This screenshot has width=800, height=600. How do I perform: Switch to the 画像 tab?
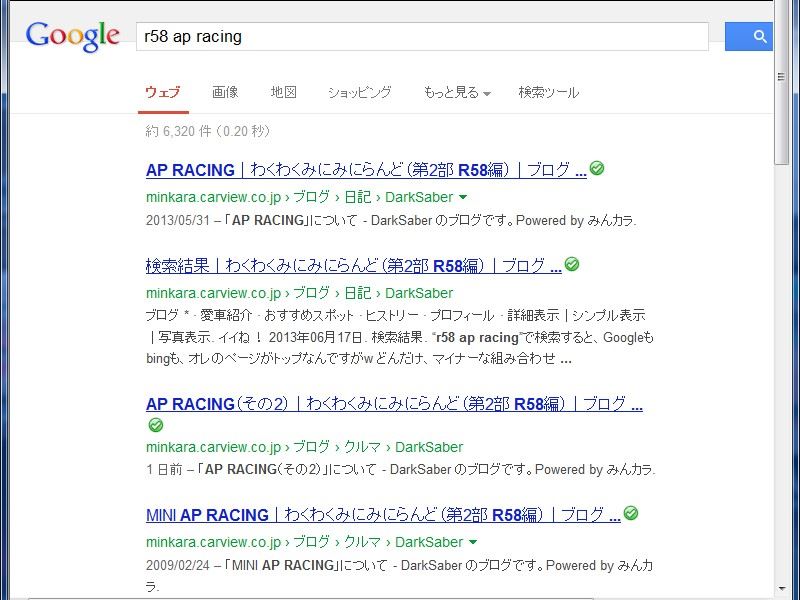click(225, 92)
